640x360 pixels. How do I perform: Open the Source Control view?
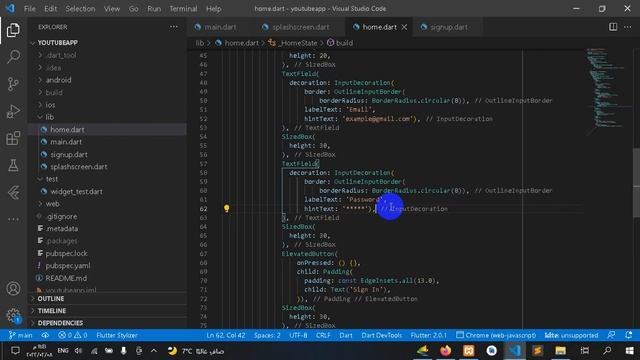[13, 84]
